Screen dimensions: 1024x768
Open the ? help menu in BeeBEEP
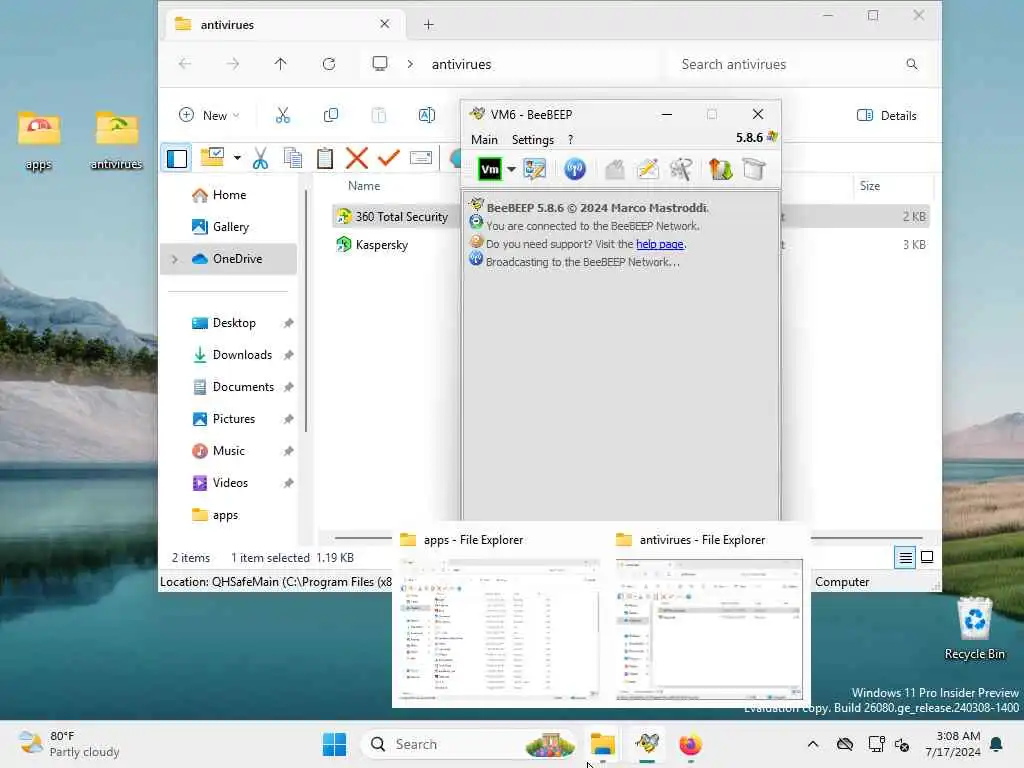[x=570, y=139]
